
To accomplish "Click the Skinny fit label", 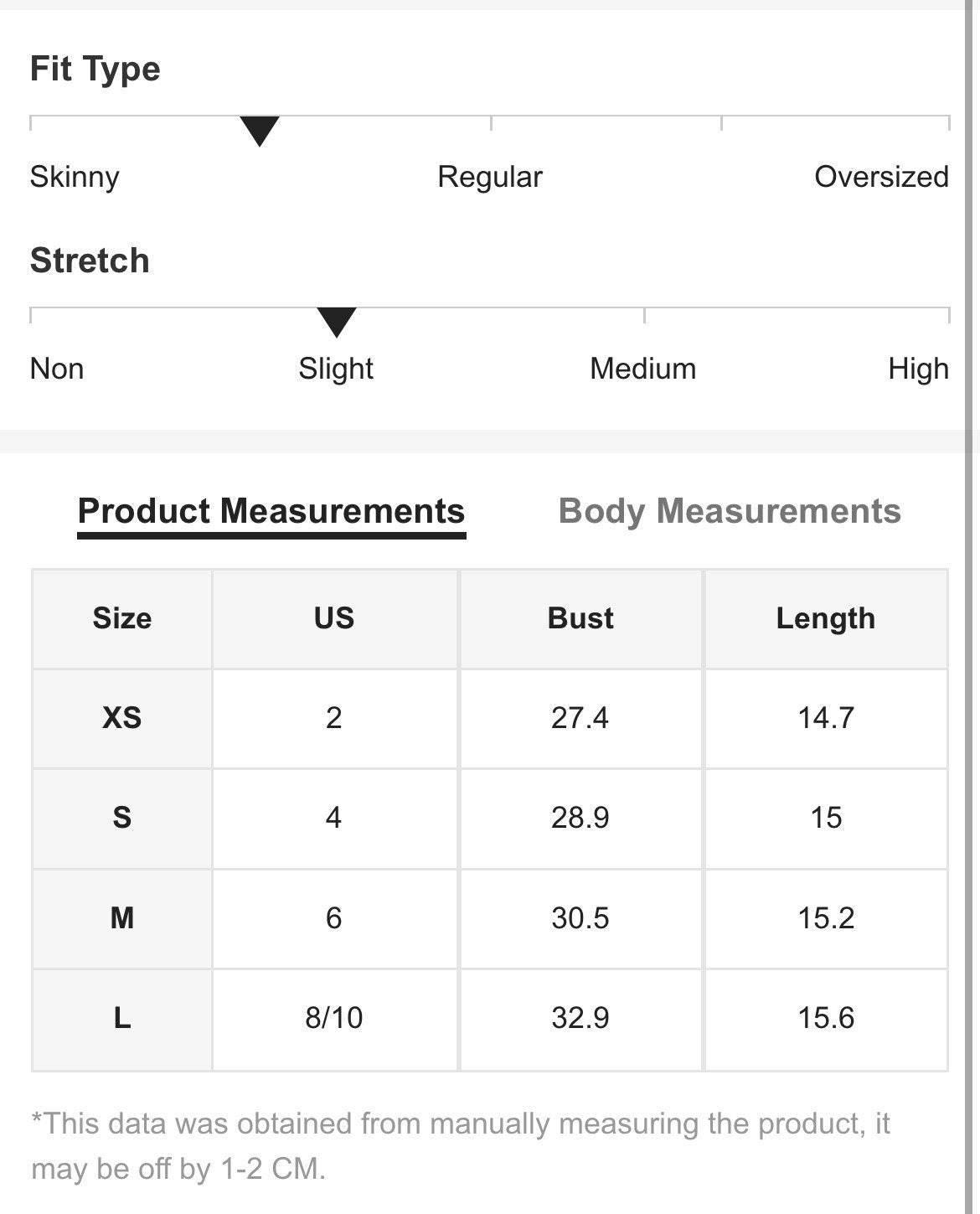I will point(75,177).
